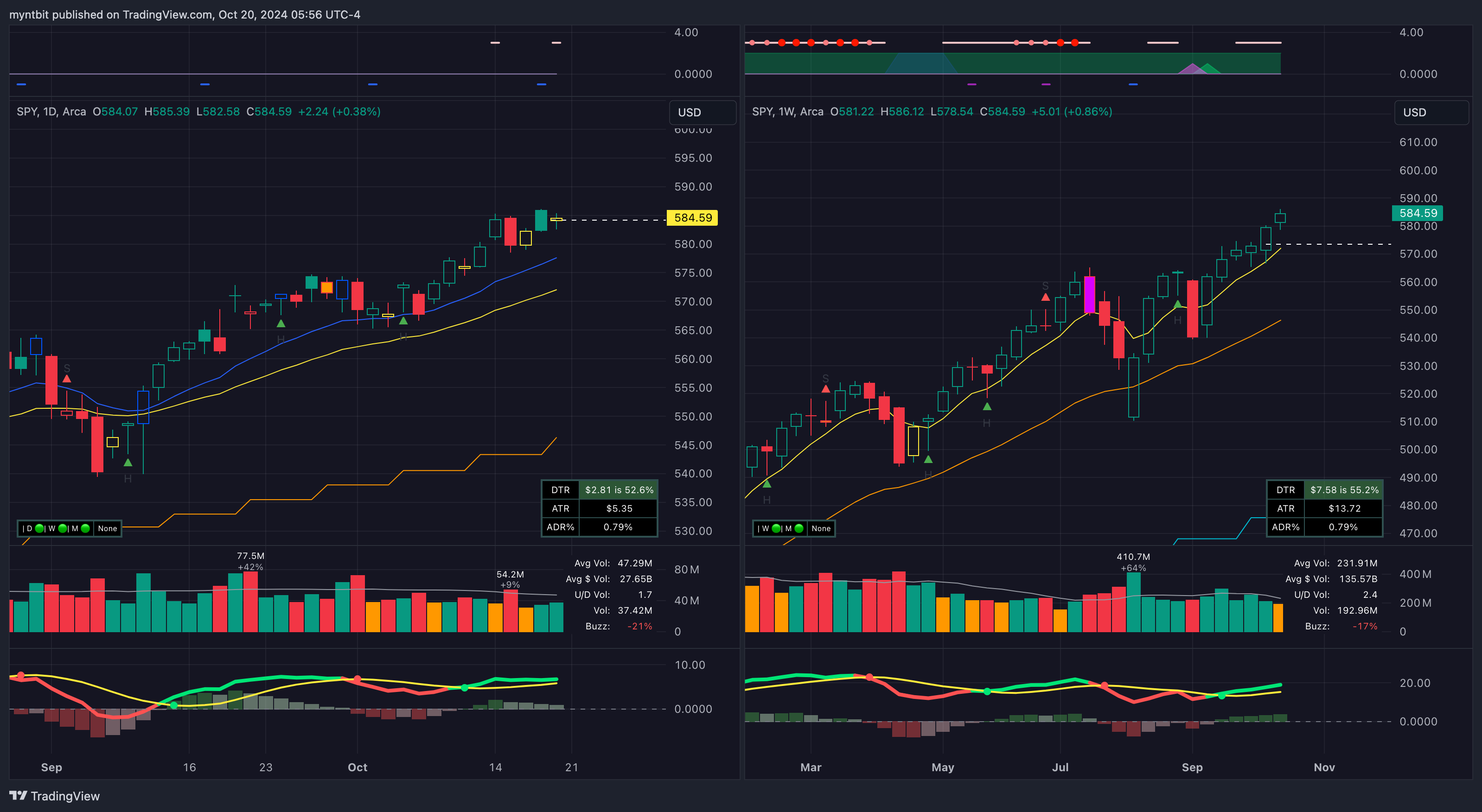The image size is (1482, 812).
Task: Click the 'Jul' label on weekly time axis
Action: click(x=1060, y=767)
